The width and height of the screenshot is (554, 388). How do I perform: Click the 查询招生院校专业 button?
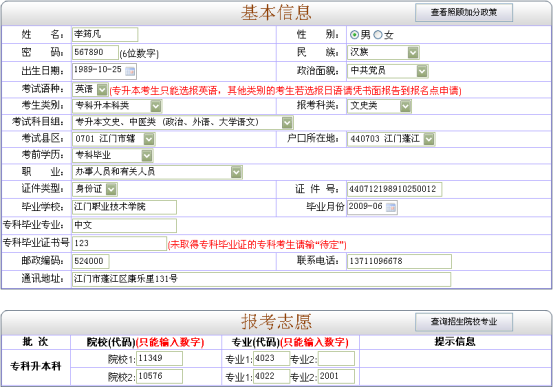click(464, 322)
